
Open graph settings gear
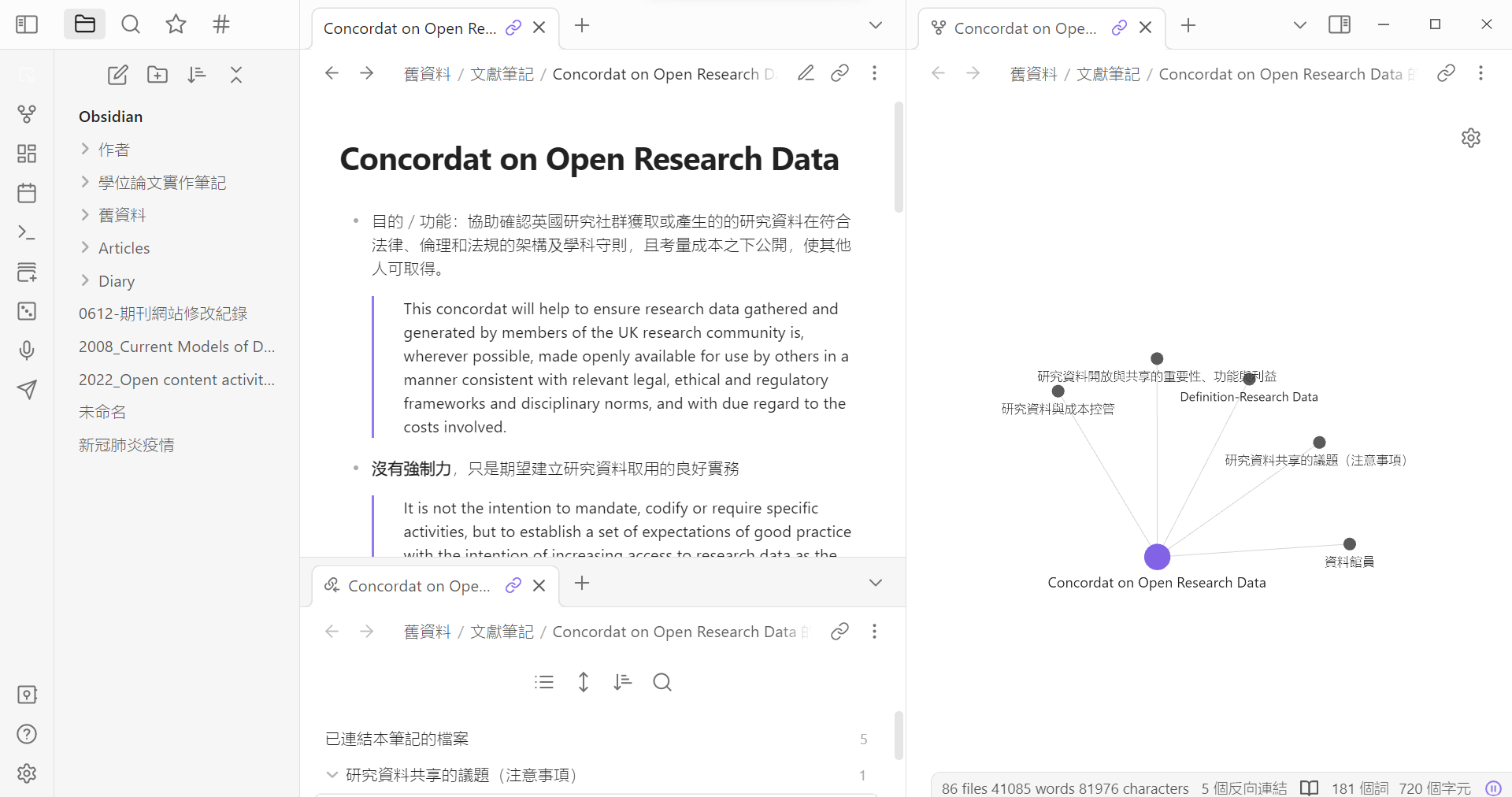(x=1471, y=138)
